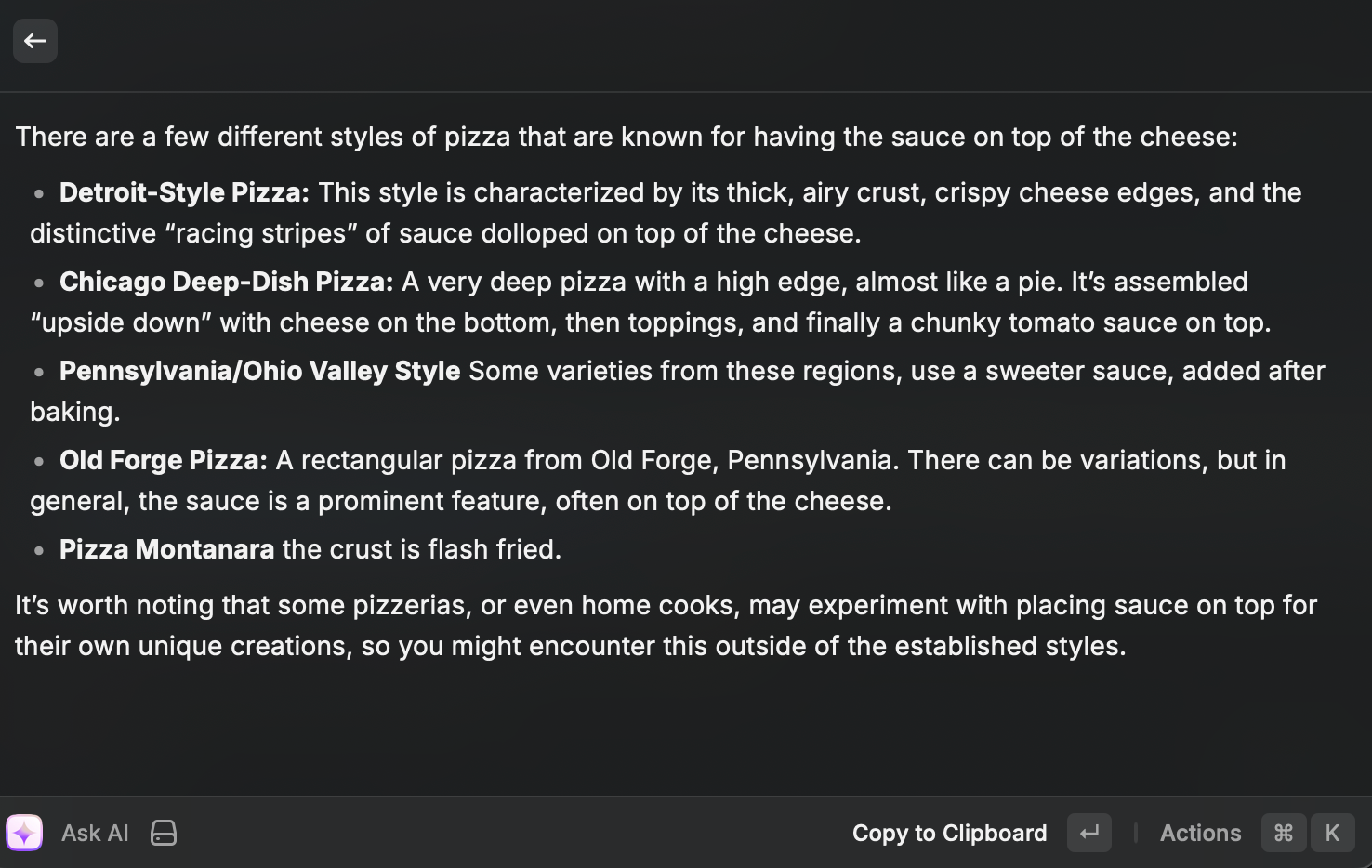
Task: Click the bullet before Pizza Montanara
Action: pyautogui.click(x=39, y=550)
